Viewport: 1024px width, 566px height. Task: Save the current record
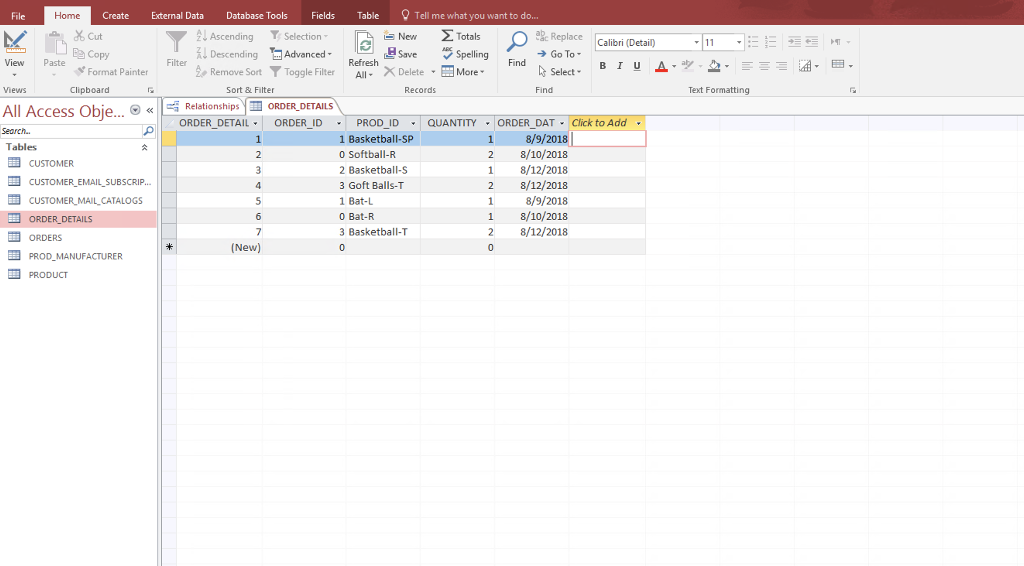[400, 54]
